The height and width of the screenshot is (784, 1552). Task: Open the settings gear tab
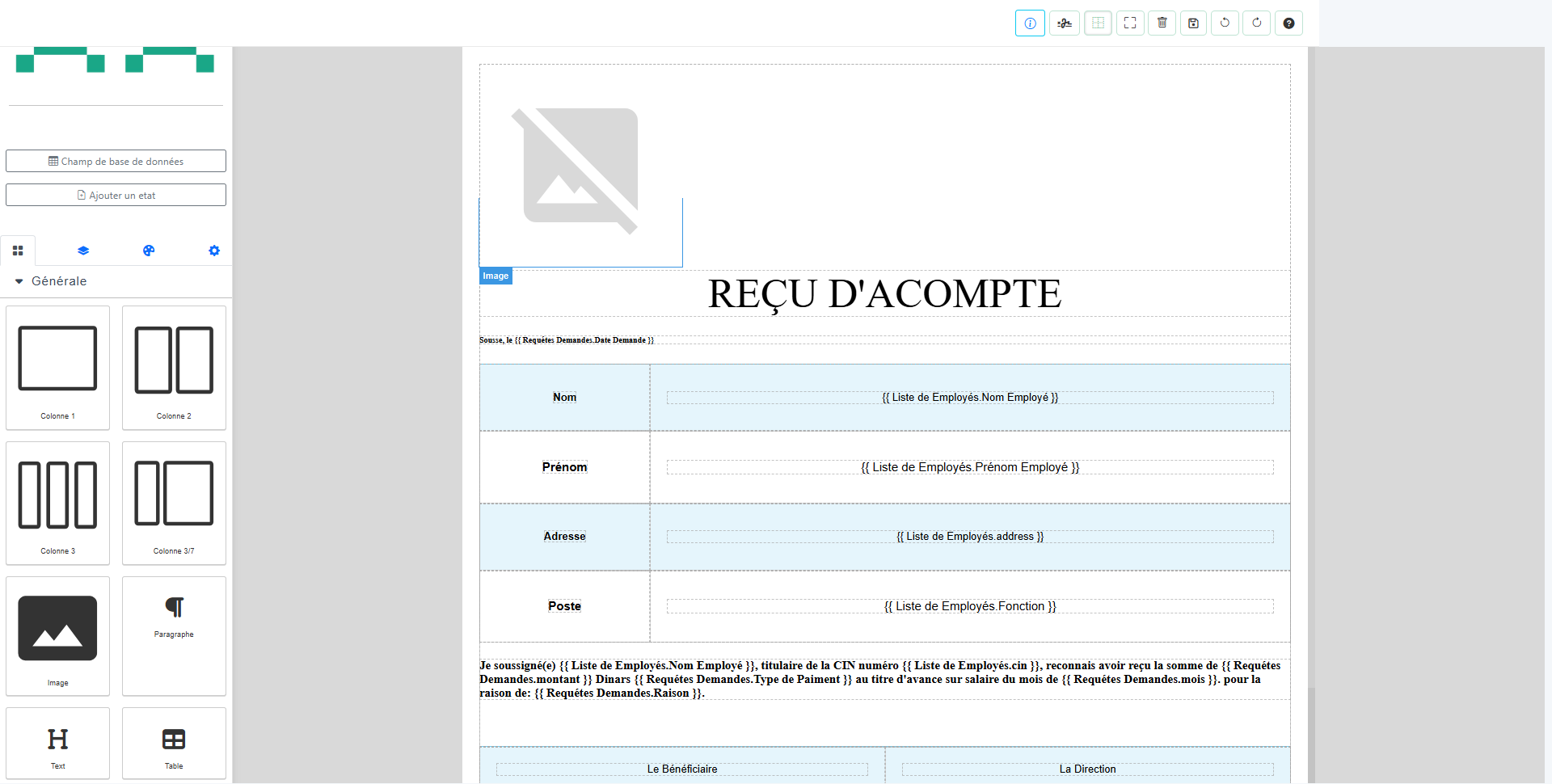pyautogui.click(x=214, y=251)
